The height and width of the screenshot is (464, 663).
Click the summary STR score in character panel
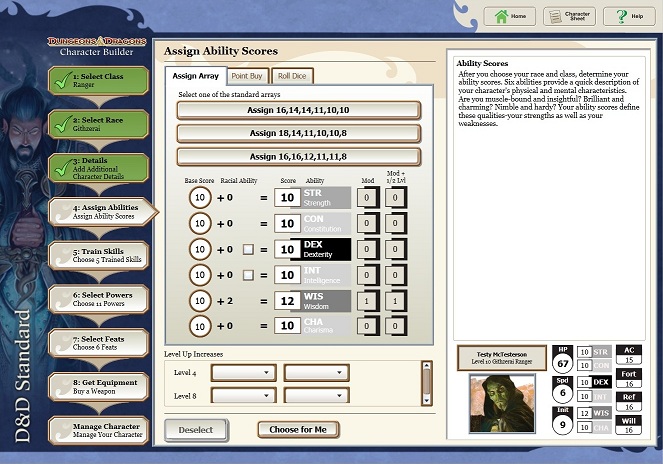pyautogui.click(x=584, y=352)
